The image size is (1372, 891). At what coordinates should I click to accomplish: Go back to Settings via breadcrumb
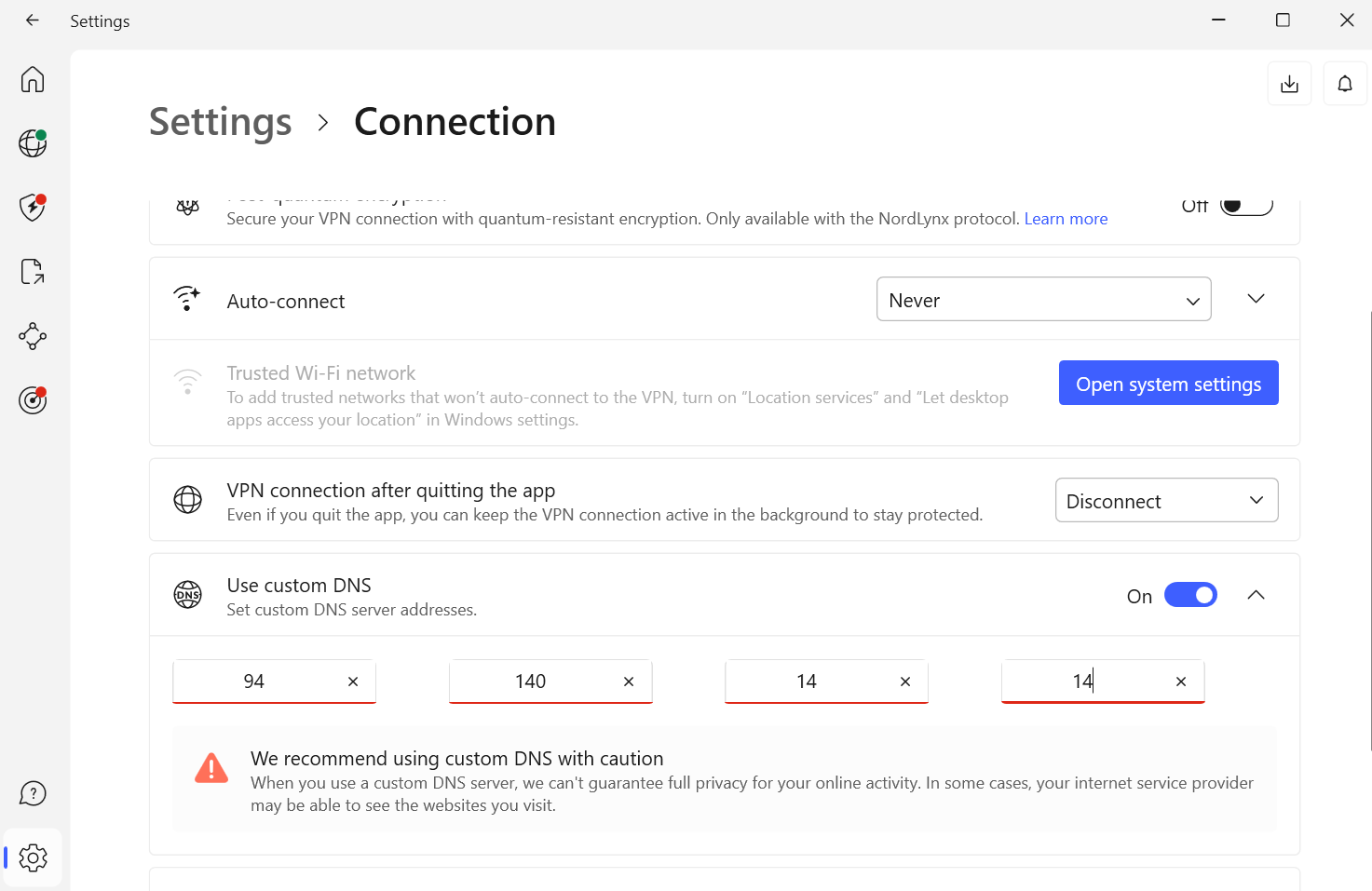coord(221,122)
